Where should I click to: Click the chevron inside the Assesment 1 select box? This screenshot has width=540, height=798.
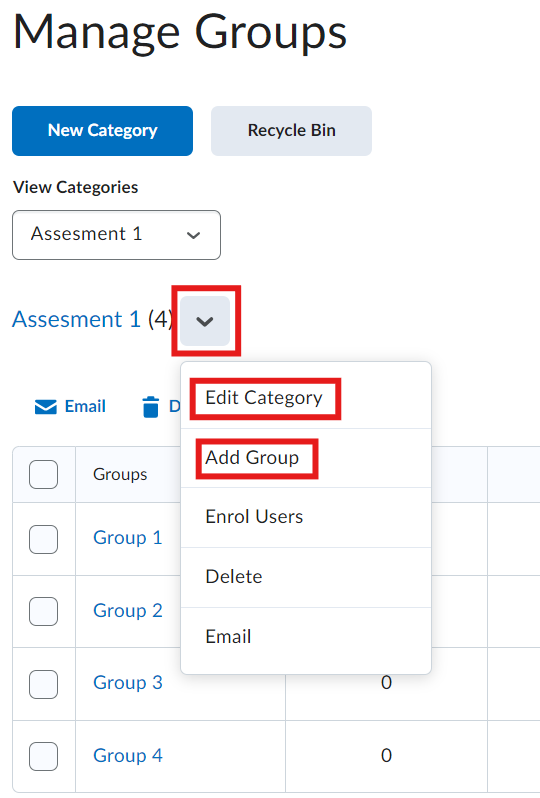click(193, 235)
